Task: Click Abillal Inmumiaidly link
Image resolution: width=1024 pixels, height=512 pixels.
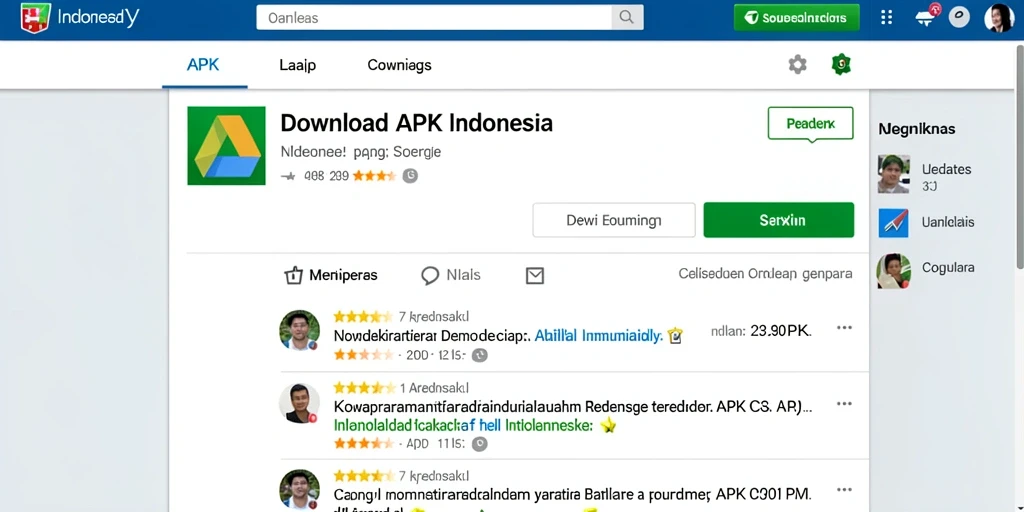Action: click(598, 336)
